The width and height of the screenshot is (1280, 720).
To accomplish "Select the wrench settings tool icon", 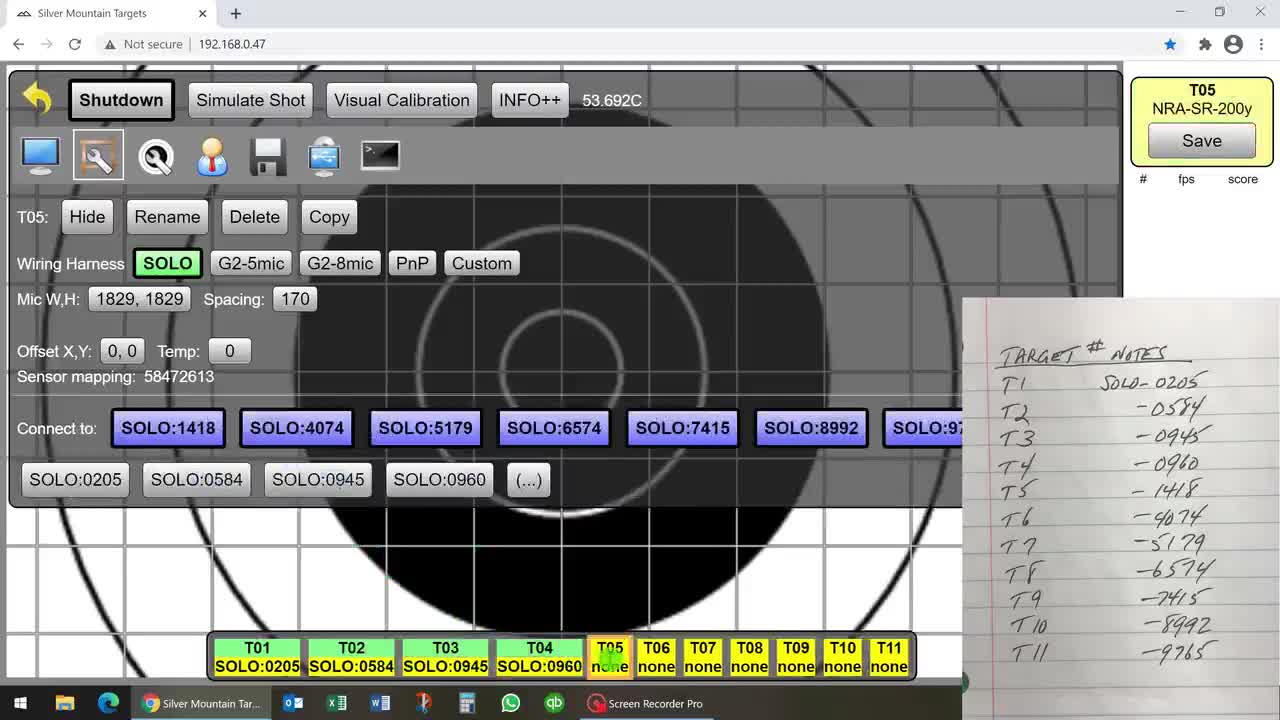I will [98, 156].
